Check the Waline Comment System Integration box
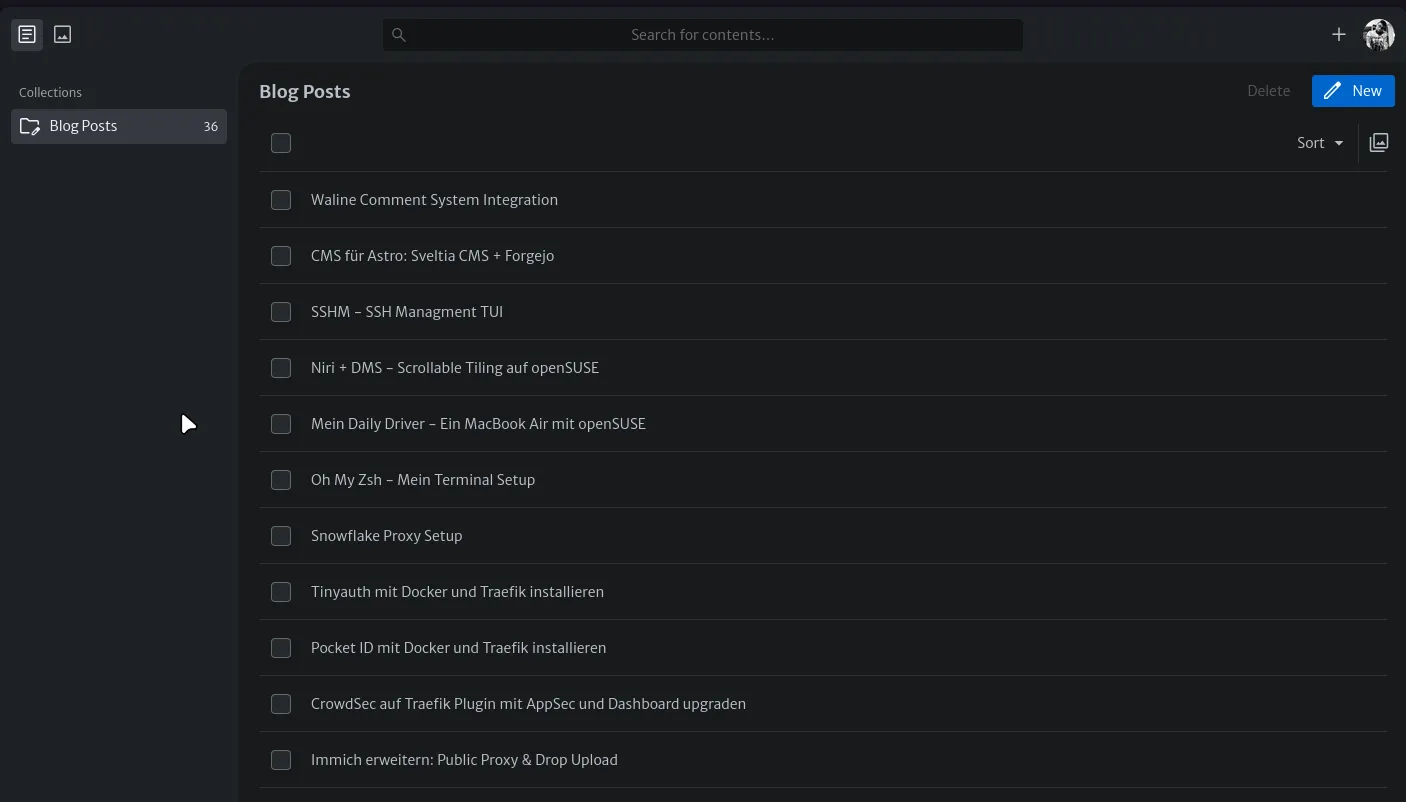The image size is (1406, 802). pyautogui.click(x=281, y=200)
